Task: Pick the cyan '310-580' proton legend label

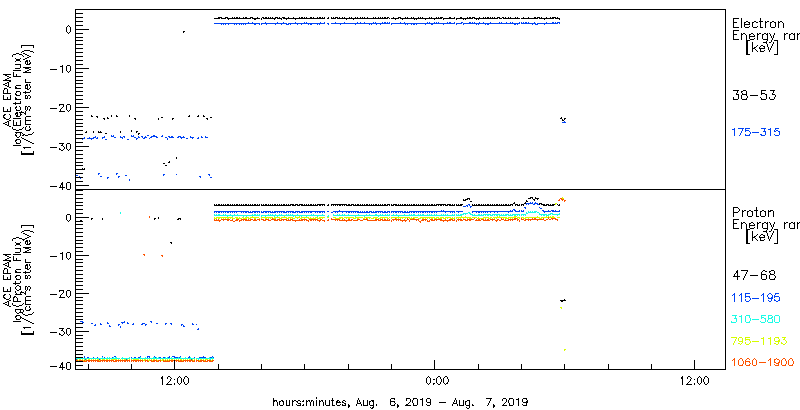Action: [756, 320]
